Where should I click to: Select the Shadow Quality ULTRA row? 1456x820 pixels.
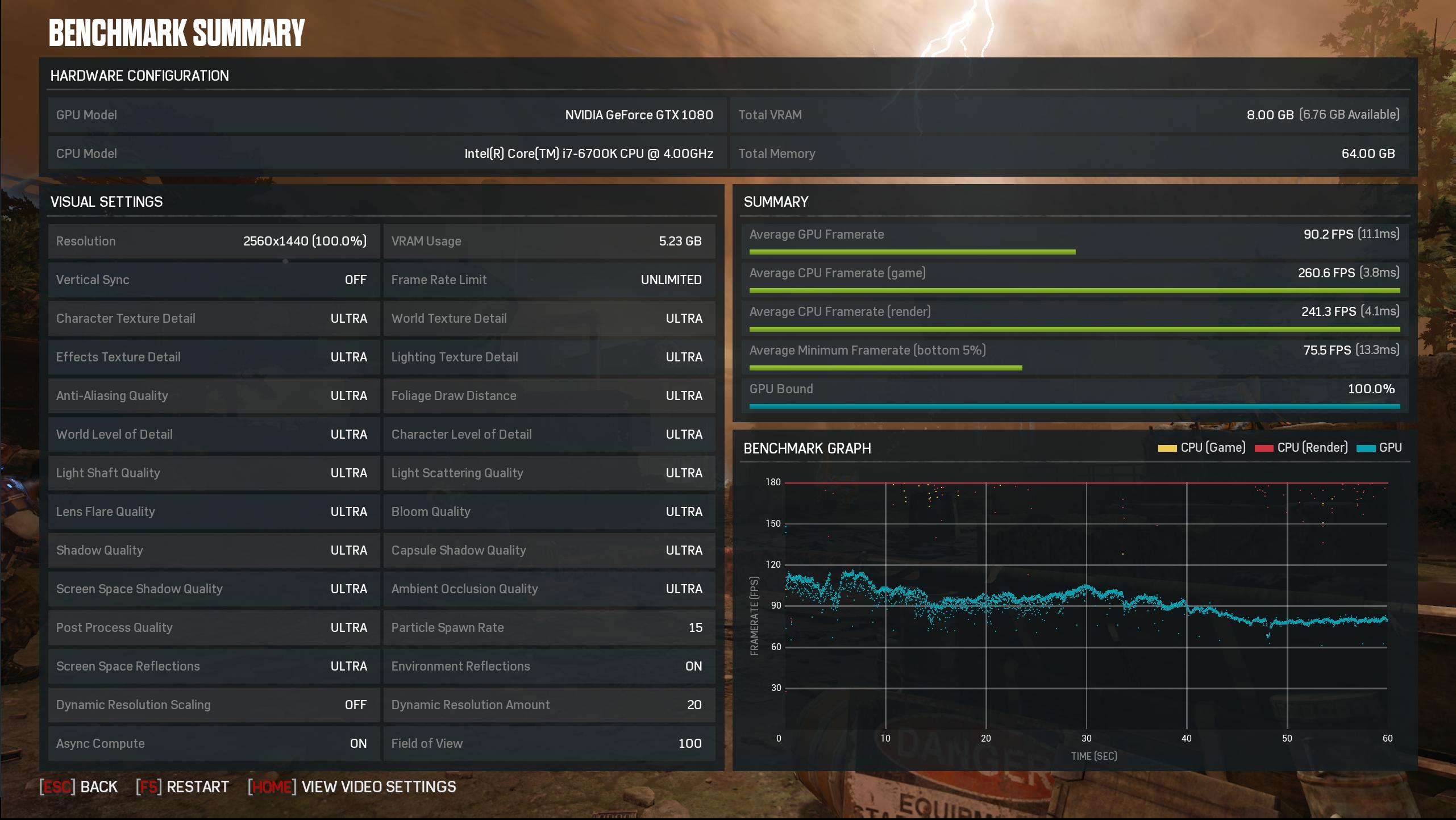(213, 550)
